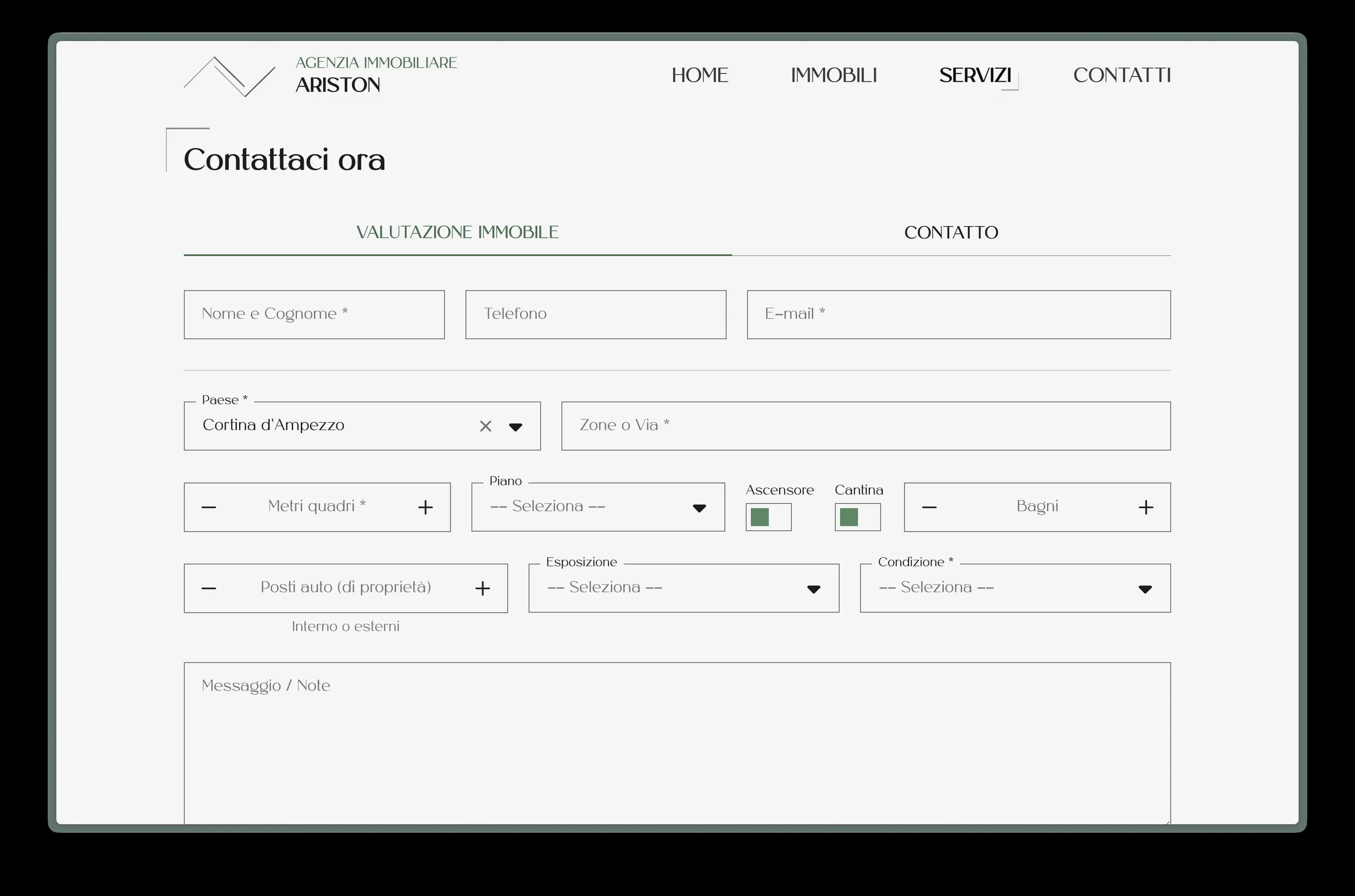This screenshot has height=896, width=1355.
Task: Decrease Bagni count with minus icon
Action: [x=929, y=508]
